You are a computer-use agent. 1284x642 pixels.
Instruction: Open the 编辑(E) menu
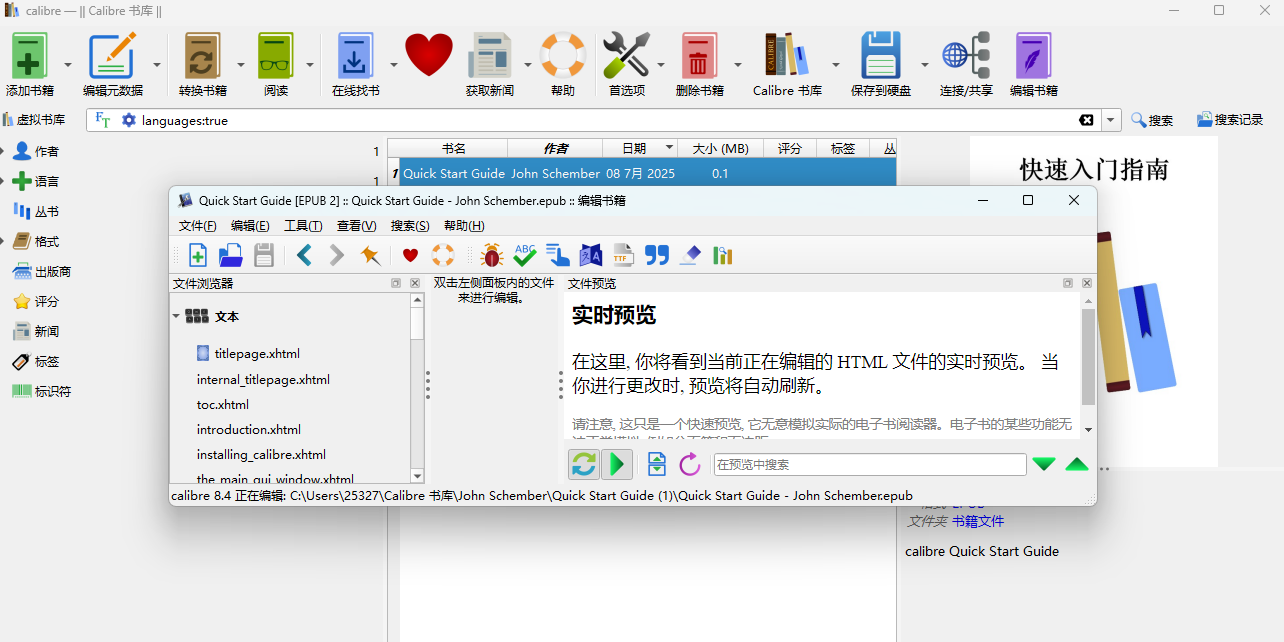point(250,226)
